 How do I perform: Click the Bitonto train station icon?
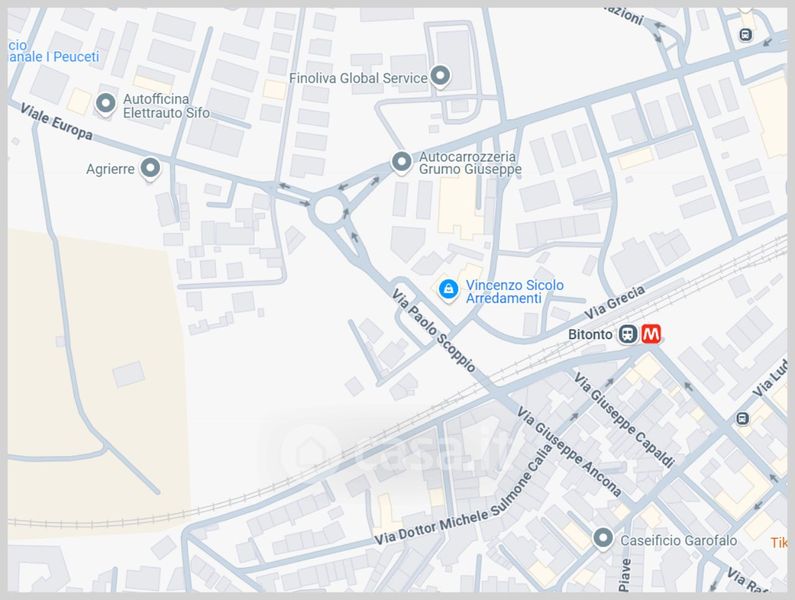click(x=628, y=334)
